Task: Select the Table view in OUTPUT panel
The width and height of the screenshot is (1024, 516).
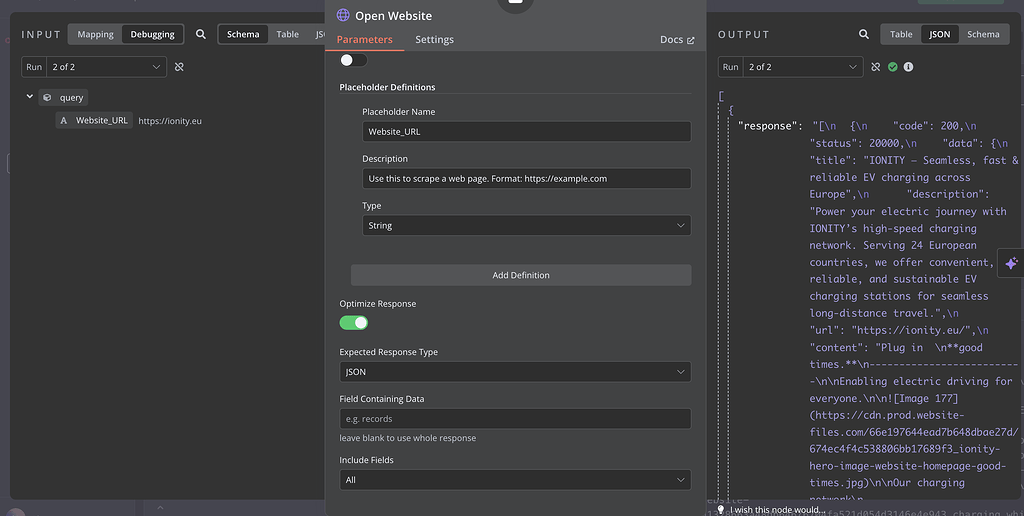Action: [x=901, y=34]
